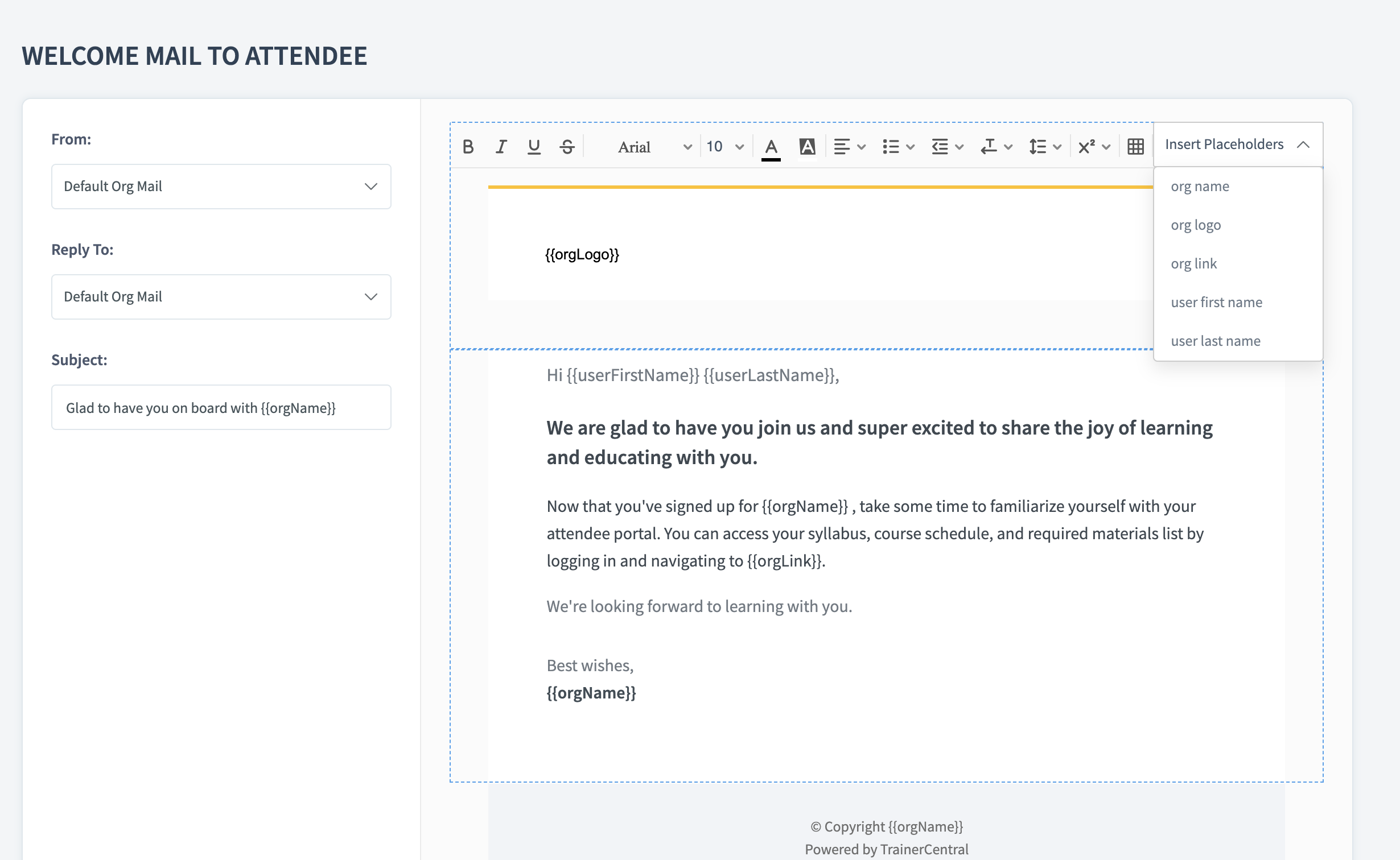Toggle bold formatting in the toolbar
Image resolution: width=1400 pixels, height=860 pixels.
tap(468, 147)
